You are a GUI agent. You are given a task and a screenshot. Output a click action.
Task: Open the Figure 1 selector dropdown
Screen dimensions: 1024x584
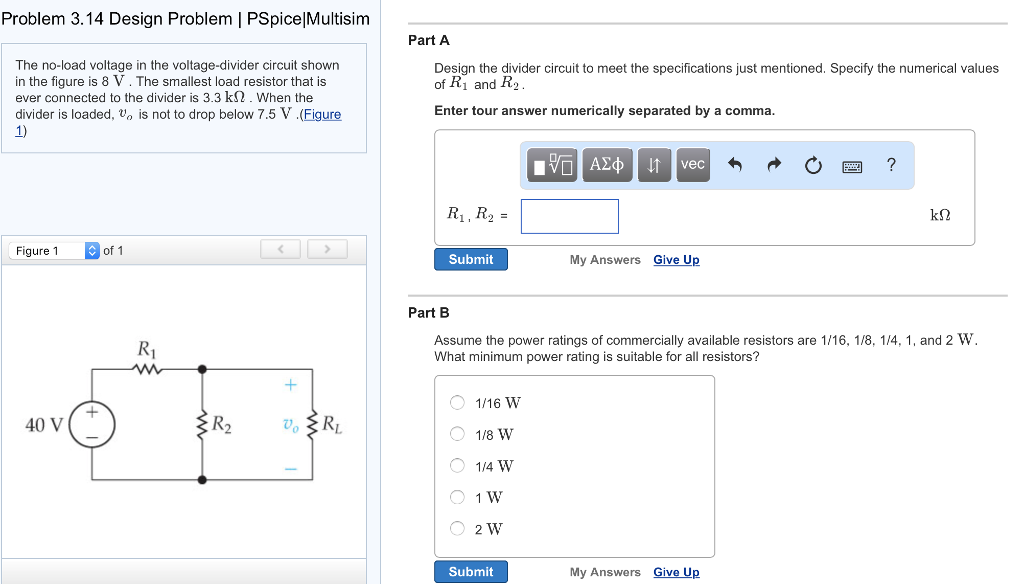coord(93,250)
